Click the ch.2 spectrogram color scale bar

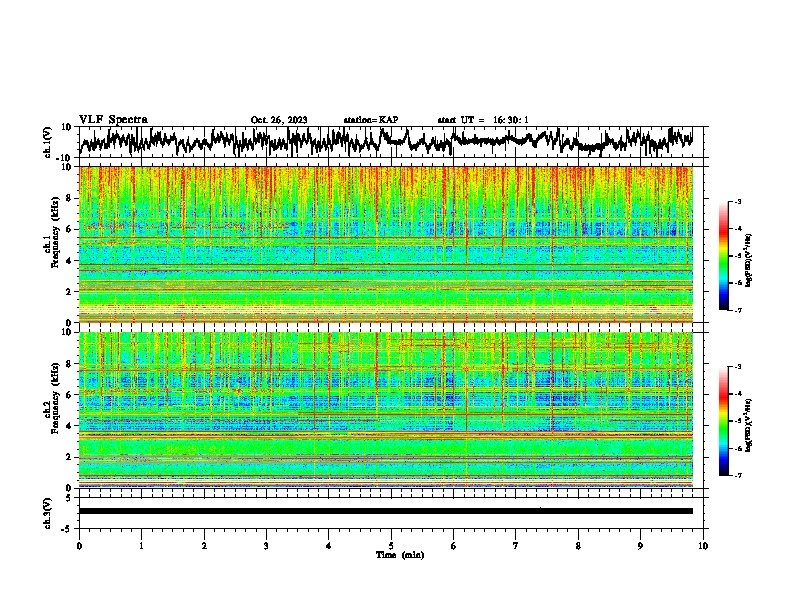coord(724,421)
